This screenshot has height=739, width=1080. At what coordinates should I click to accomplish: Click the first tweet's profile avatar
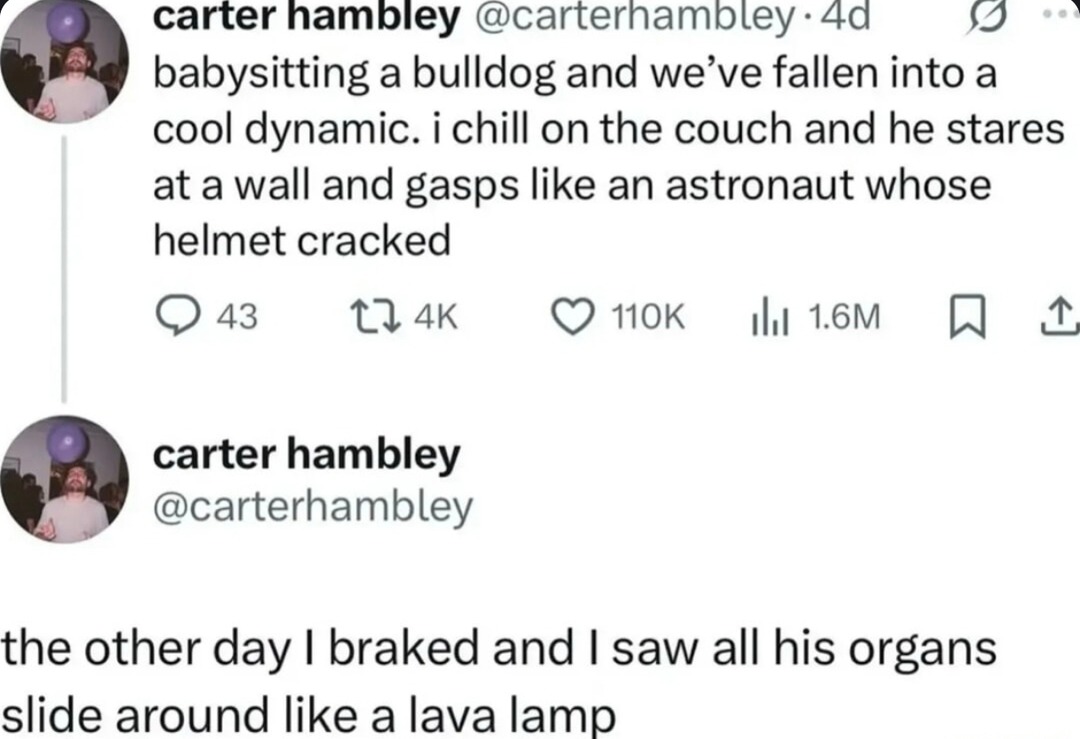[x=65, y=62]
